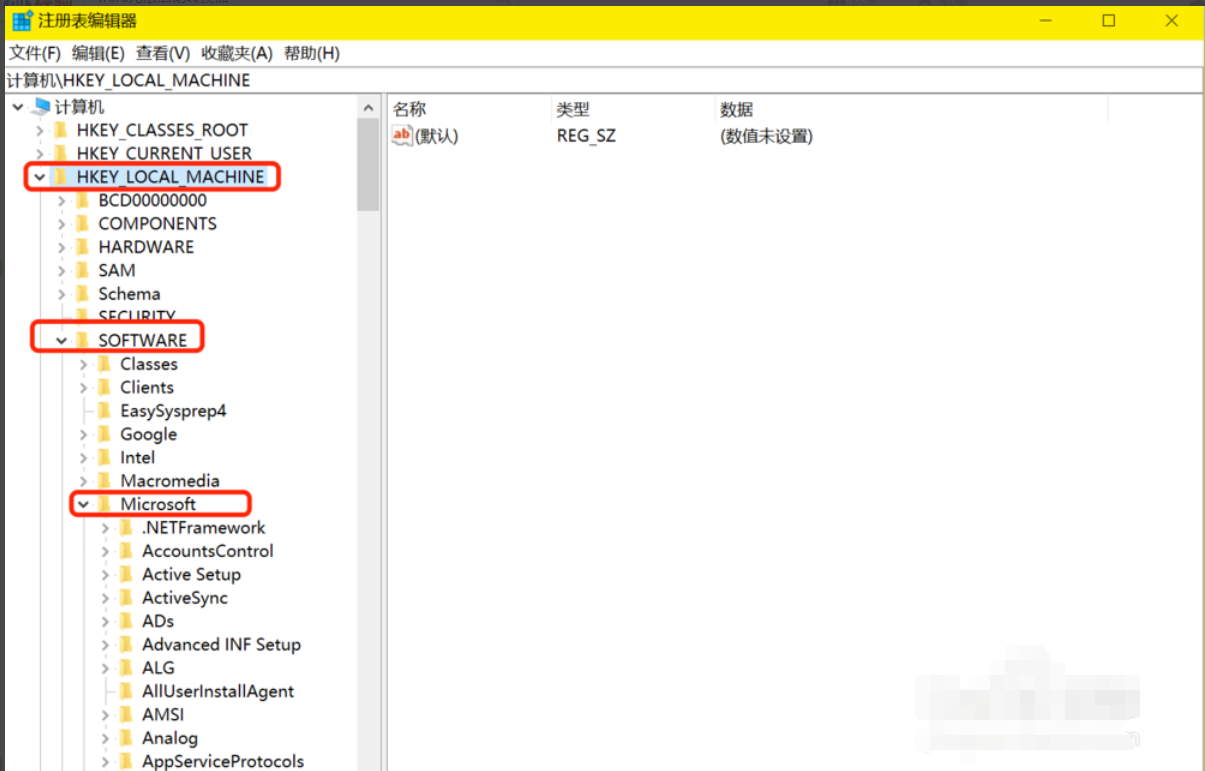Open the 查看(V) view menu
Viewport: 1205px width, 771px height.
tap(163, 53)
